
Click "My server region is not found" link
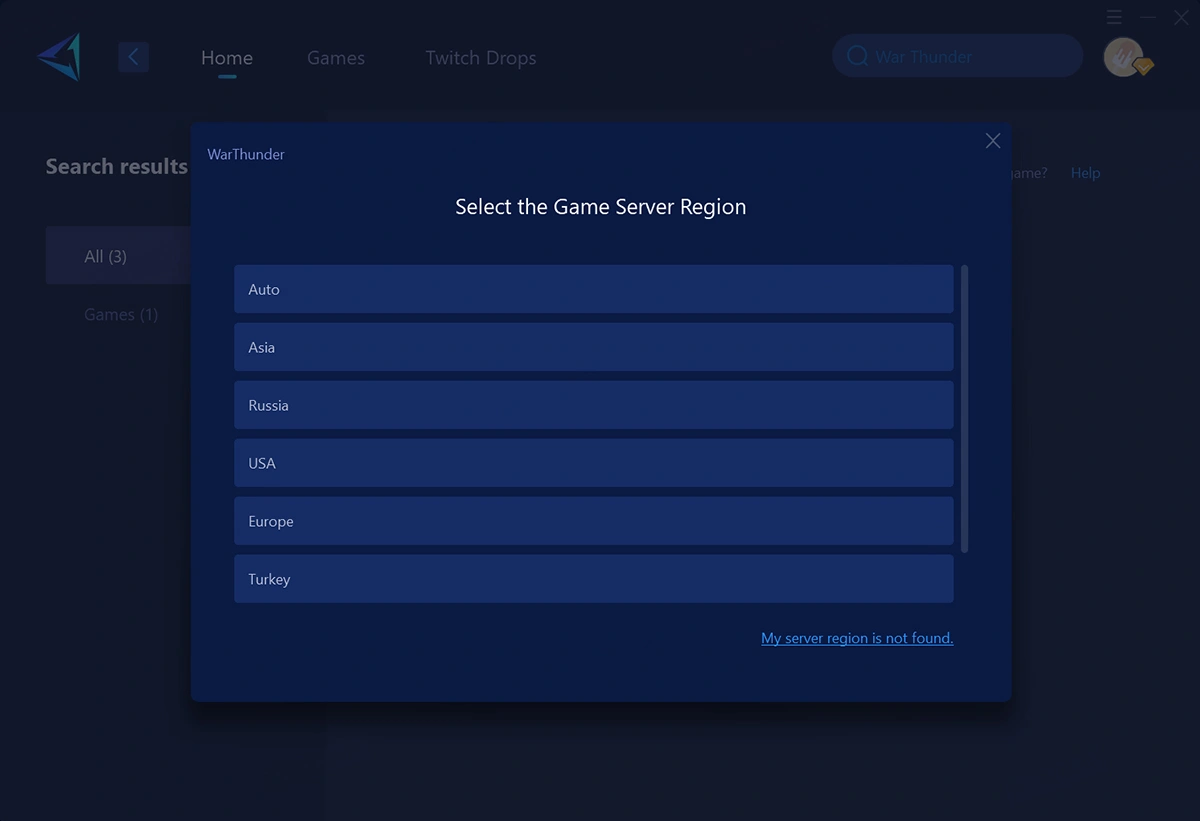[x=857, y=638]
